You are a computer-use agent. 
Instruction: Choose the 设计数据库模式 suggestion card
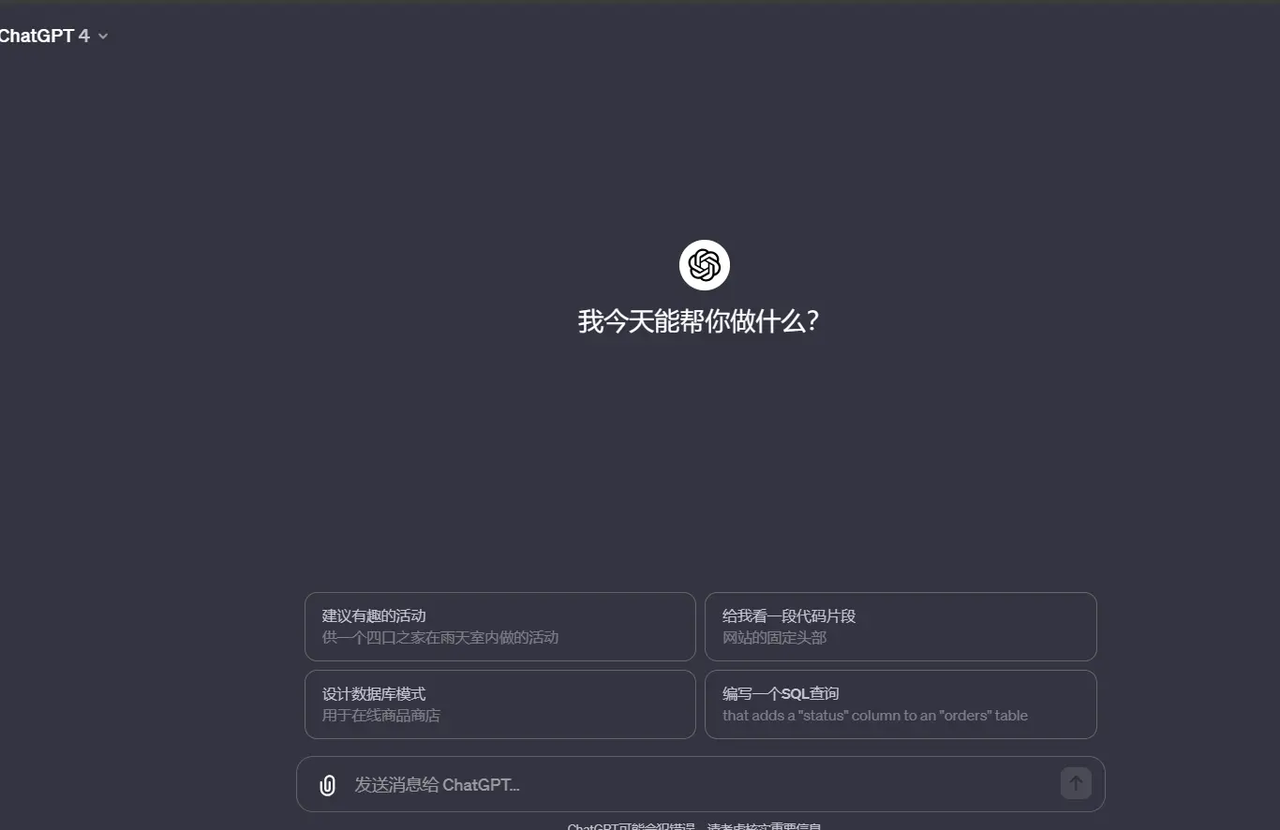point(500,705)
